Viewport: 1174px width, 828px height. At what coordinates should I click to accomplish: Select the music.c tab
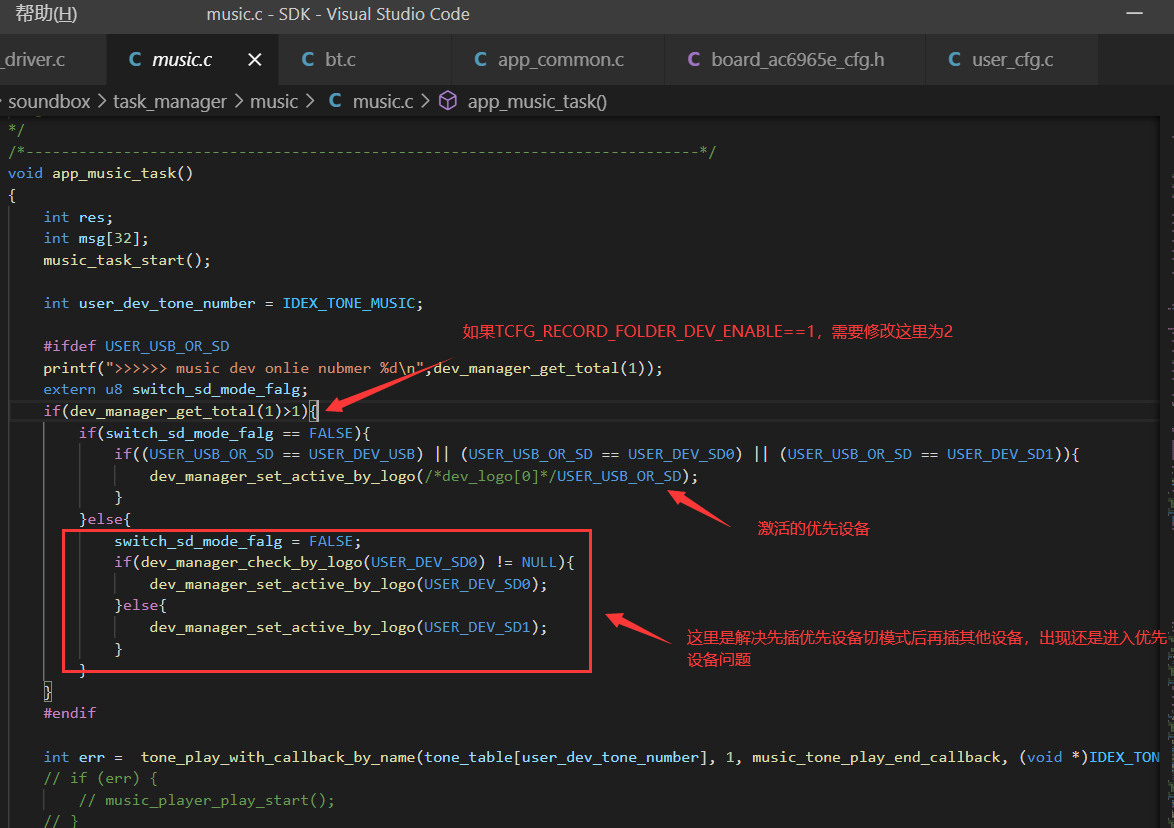(182, 60)
